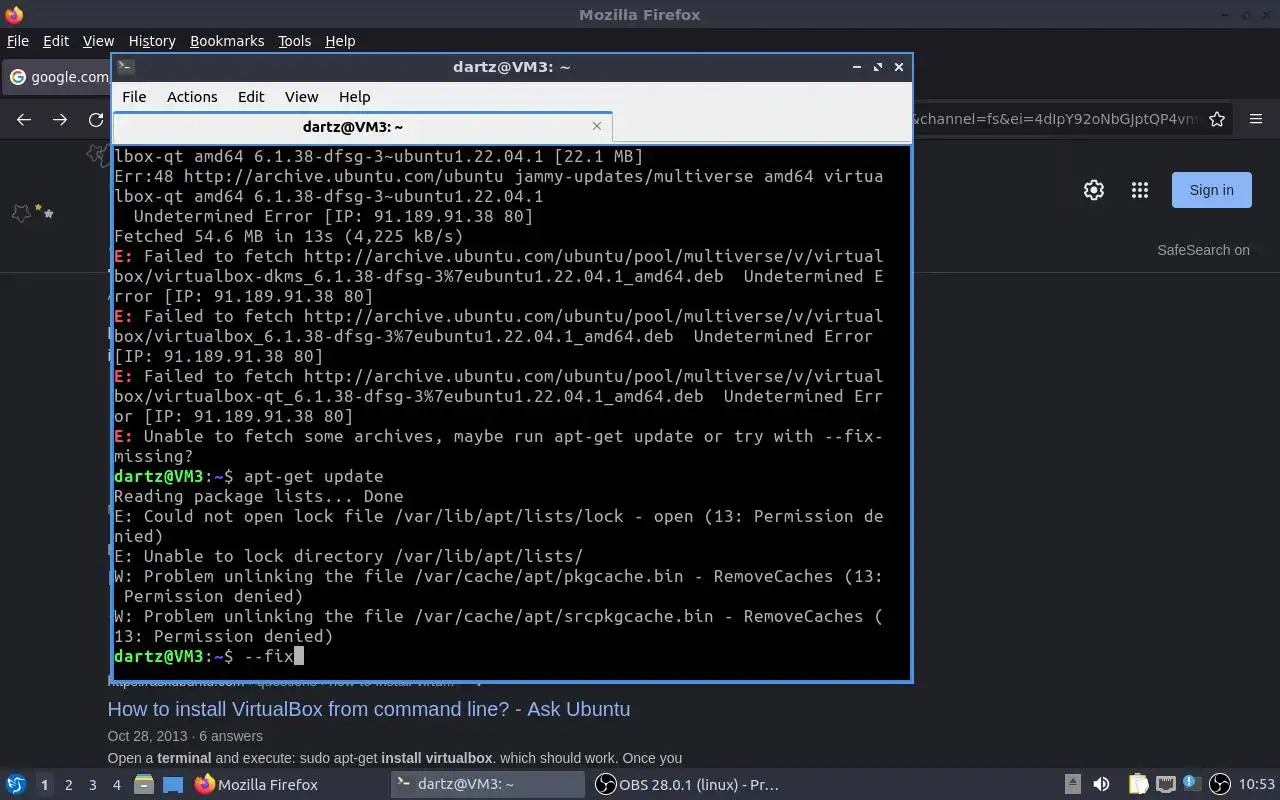
Task: Click the 'apt-get update' command line
Action: coord(249,476)
